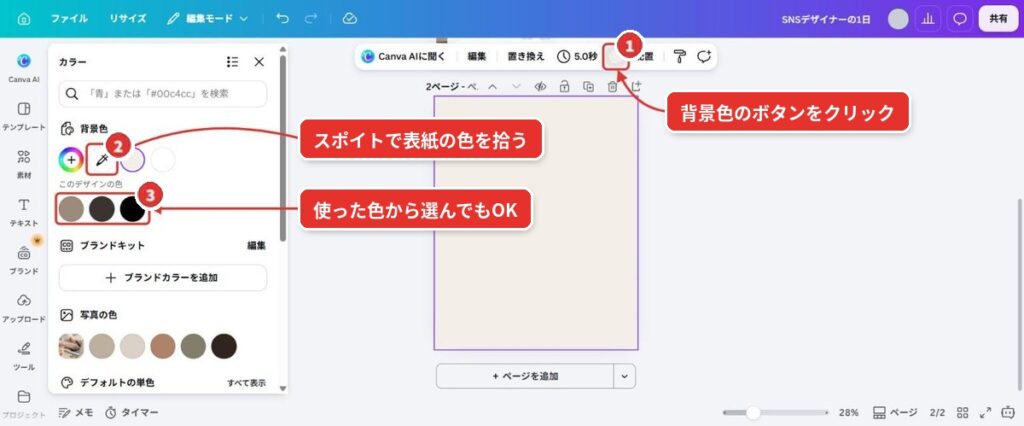Open the タイマー timer
Screen dimensions: 1024x426
[132, 413]
